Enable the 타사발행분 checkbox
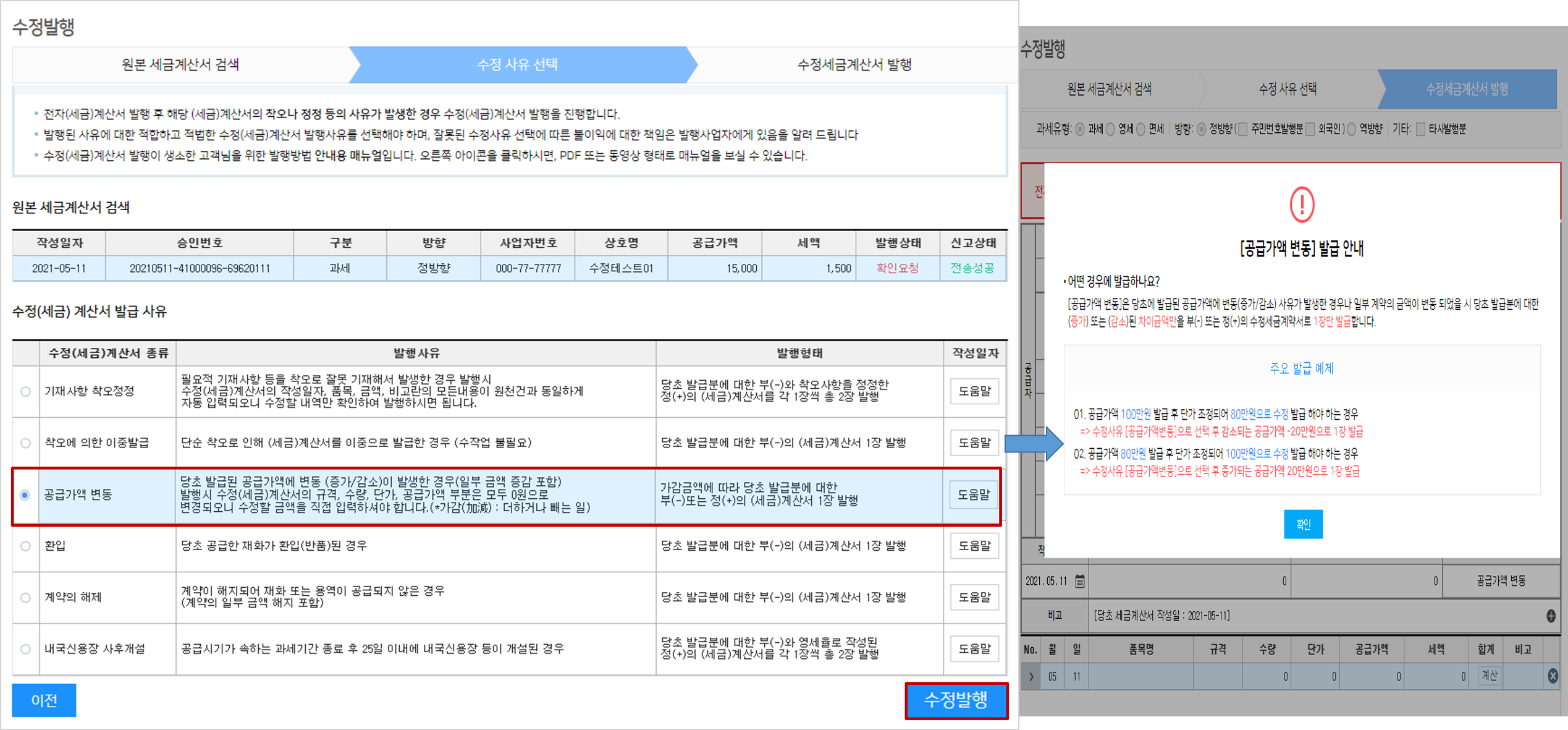The width and height of the screenshot is (1568, 730). pos(1420,129)
